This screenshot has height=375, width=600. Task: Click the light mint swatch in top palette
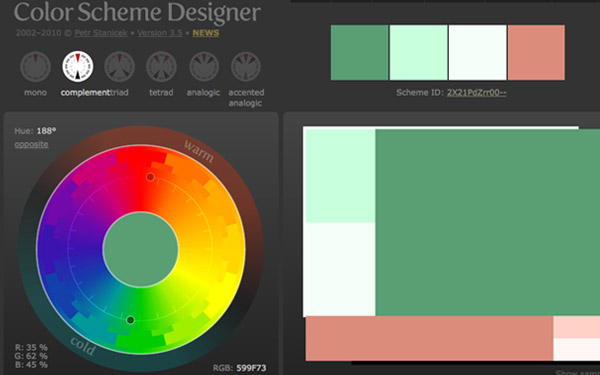click(418, 52)
